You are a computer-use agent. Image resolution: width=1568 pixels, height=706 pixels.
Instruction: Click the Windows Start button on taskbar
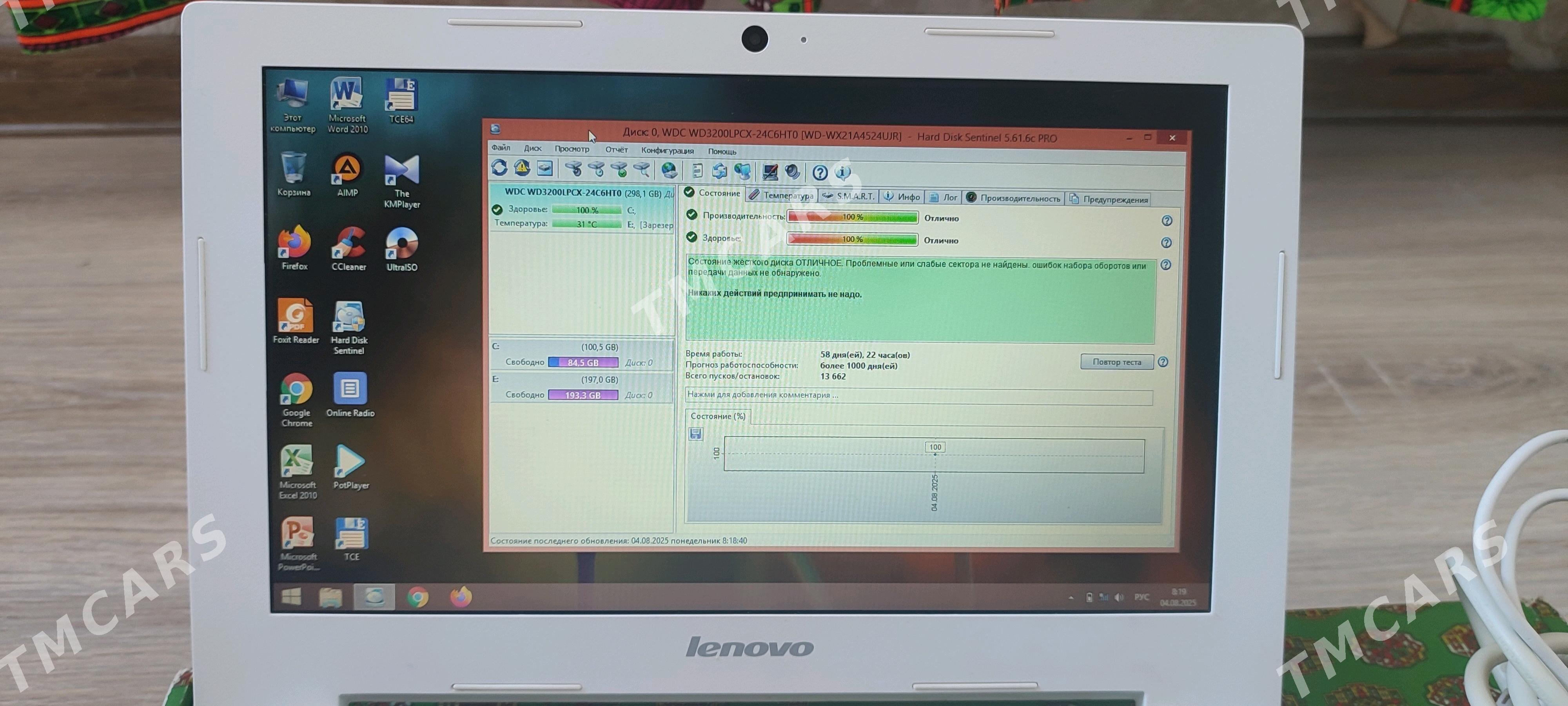(x=292, y=596)
